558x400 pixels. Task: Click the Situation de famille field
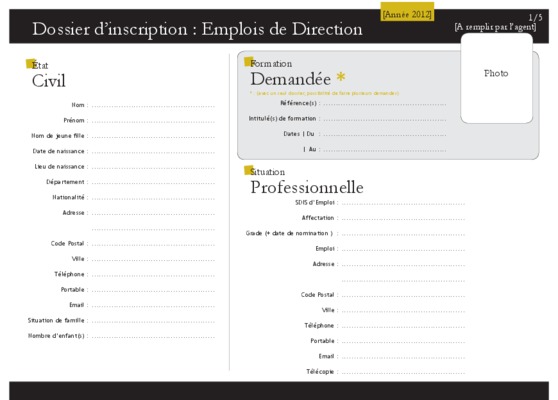[153, 322]
